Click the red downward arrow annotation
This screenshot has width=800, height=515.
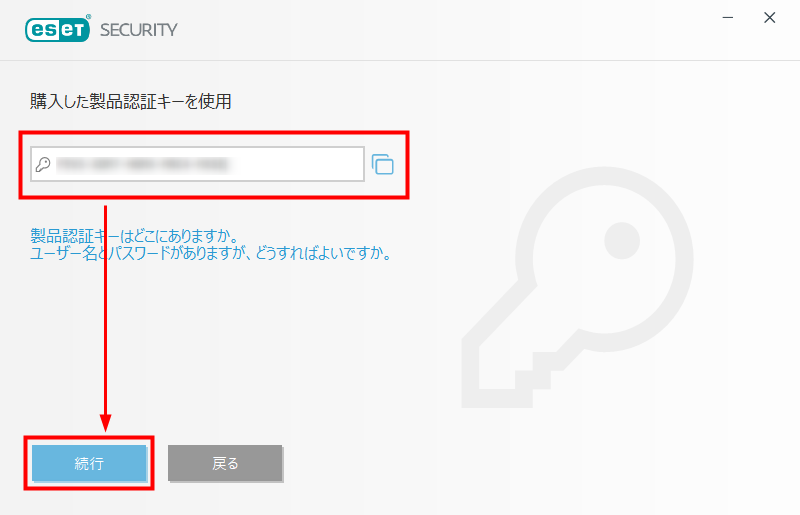106,318
